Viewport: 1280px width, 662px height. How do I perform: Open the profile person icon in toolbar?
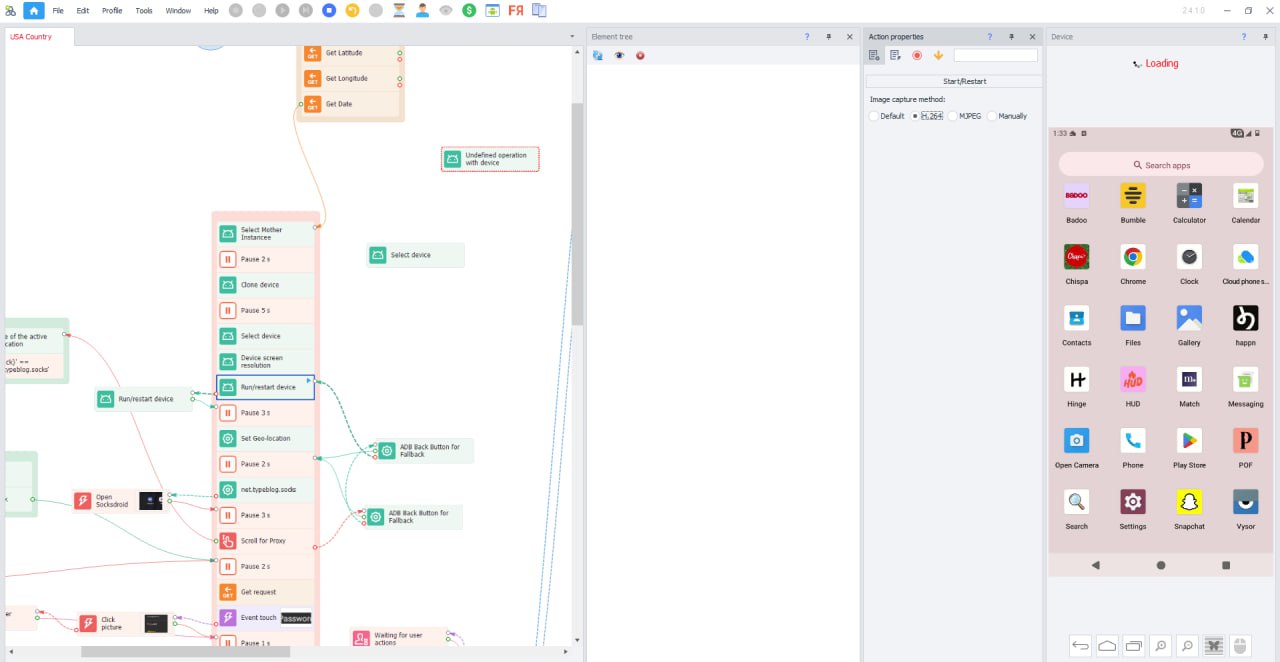[422, 10]
